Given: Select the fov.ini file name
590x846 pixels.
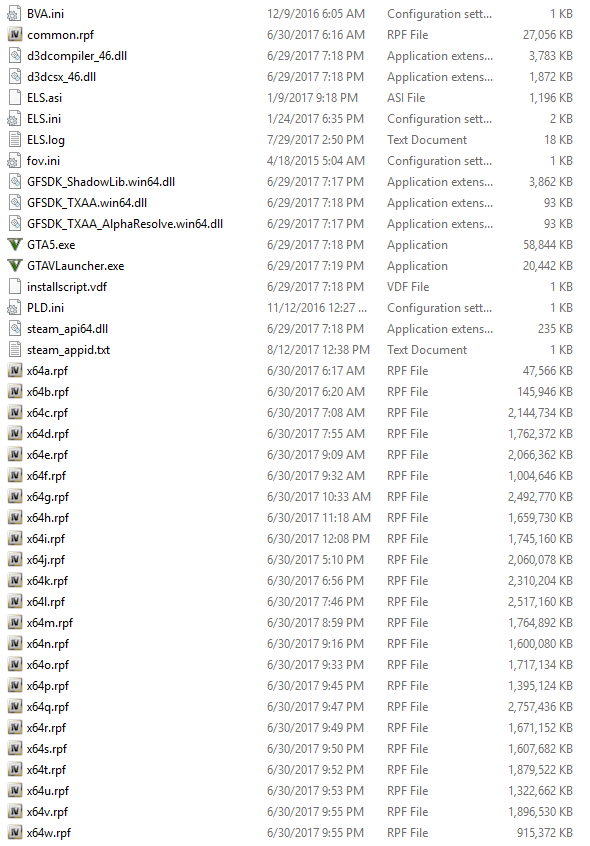Looking at the screenshot, I should click(43, 161).
